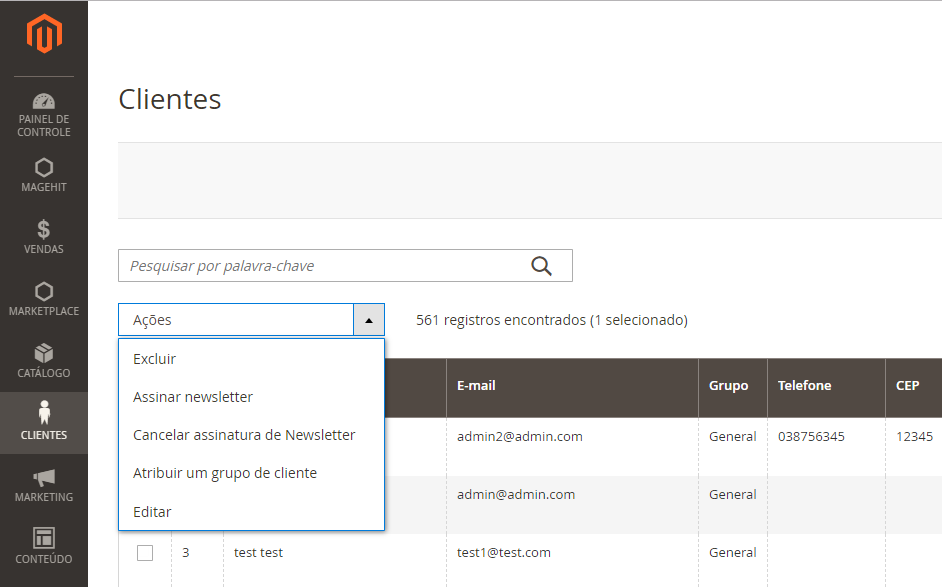This screenshot has width=942, height=587.
Task: Choose Editar from the actions menu
Action: 251,512
